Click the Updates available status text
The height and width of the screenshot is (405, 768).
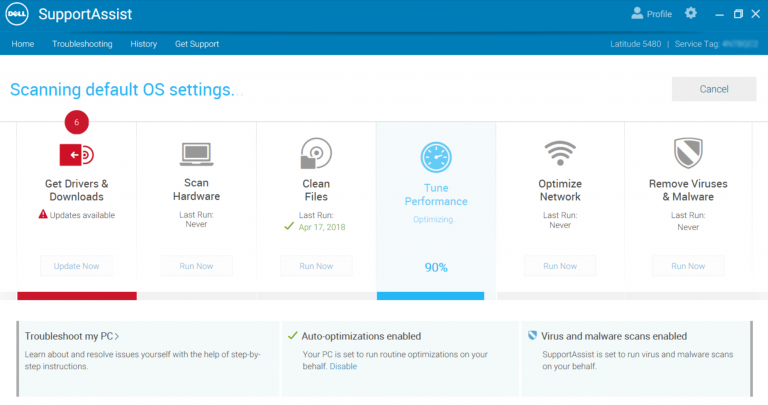pyautogui.click(x=82, y=215)
